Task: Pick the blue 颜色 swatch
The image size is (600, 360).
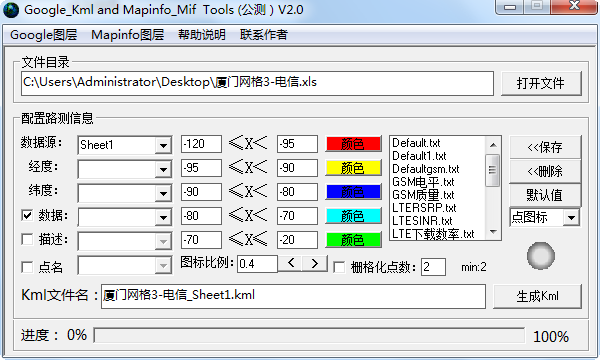Action: [353, 192]
